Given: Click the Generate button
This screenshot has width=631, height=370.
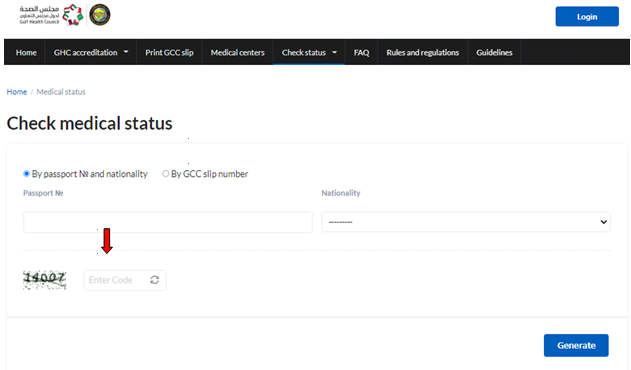Looking at the screenshot, I should coord(576,345).
